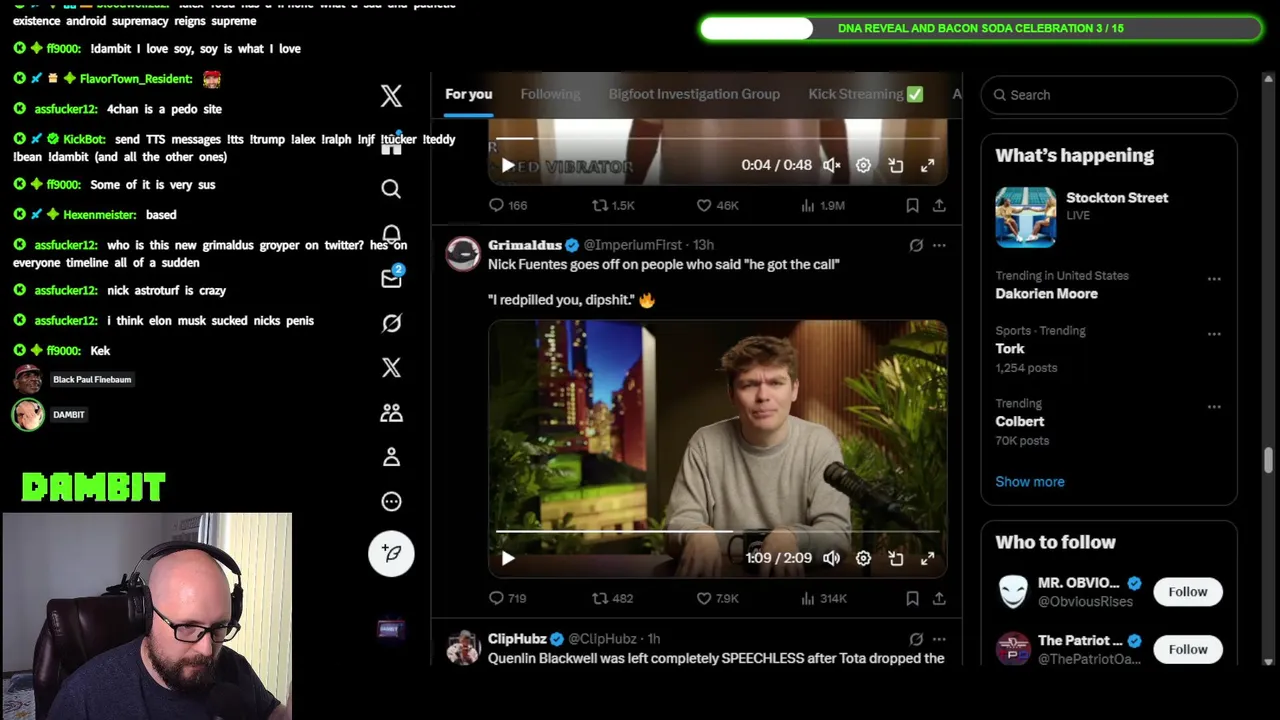Click Grok icon on ClipHubz post
The height and width of the screenshot is (720, 1280).
916,639
